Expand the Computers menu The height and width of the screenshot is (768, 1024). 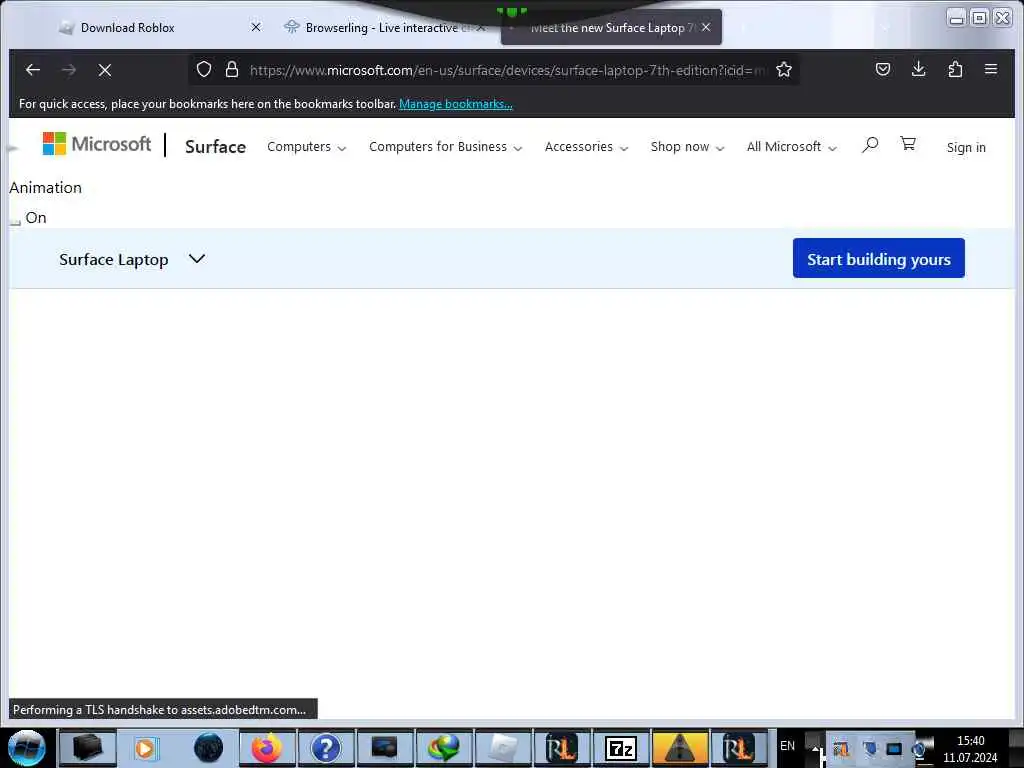306,147
